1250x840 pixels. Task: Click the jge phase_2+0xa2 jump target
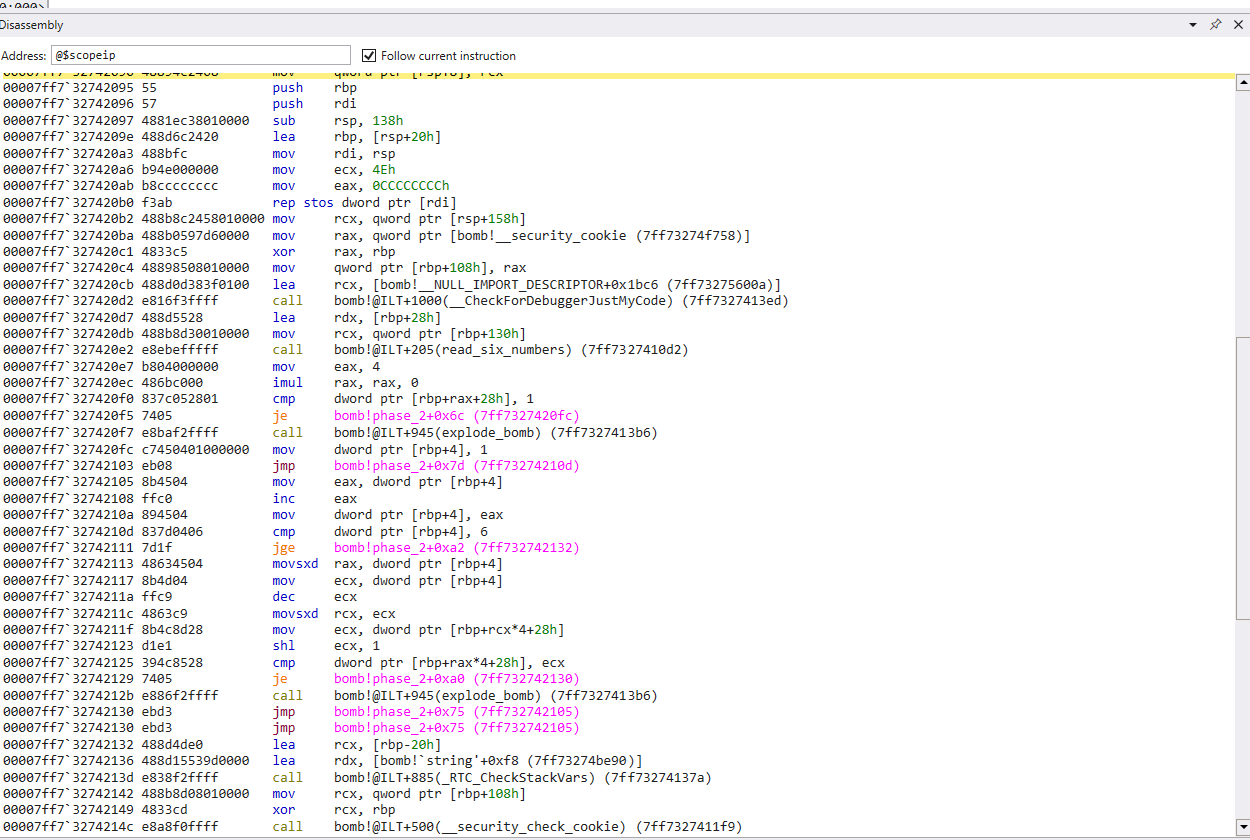coord(456,548)
